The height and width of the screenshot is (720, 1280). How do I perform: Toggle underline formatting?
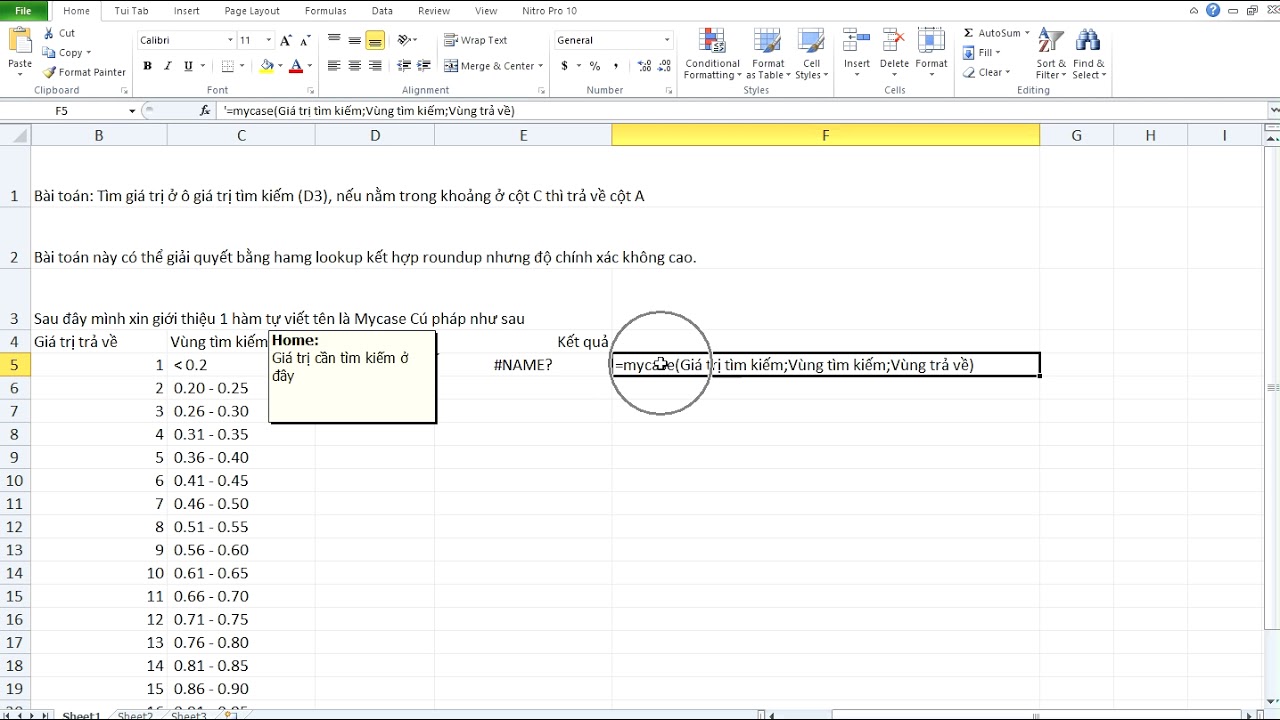pyautogui.click(x=187, y=66)
